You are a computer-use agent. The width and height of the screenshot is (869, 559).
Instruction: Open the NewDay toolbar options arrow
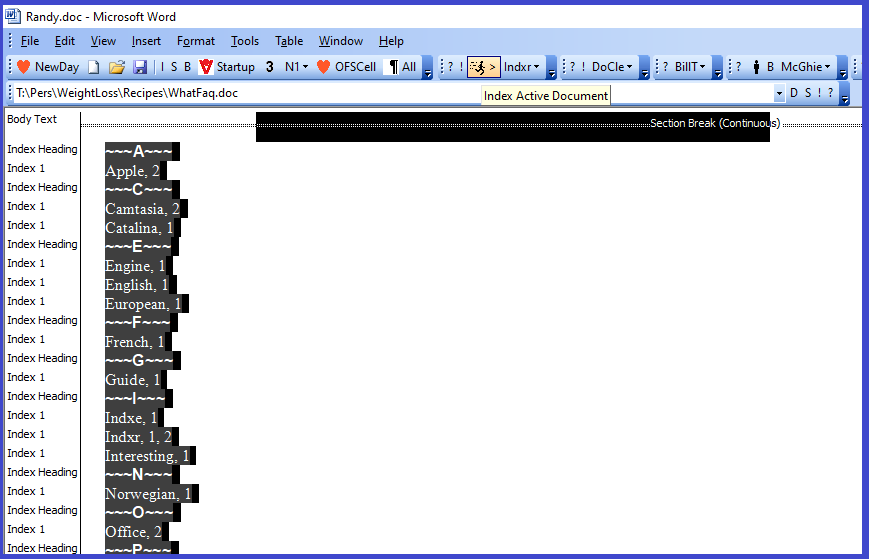[427, 68]
